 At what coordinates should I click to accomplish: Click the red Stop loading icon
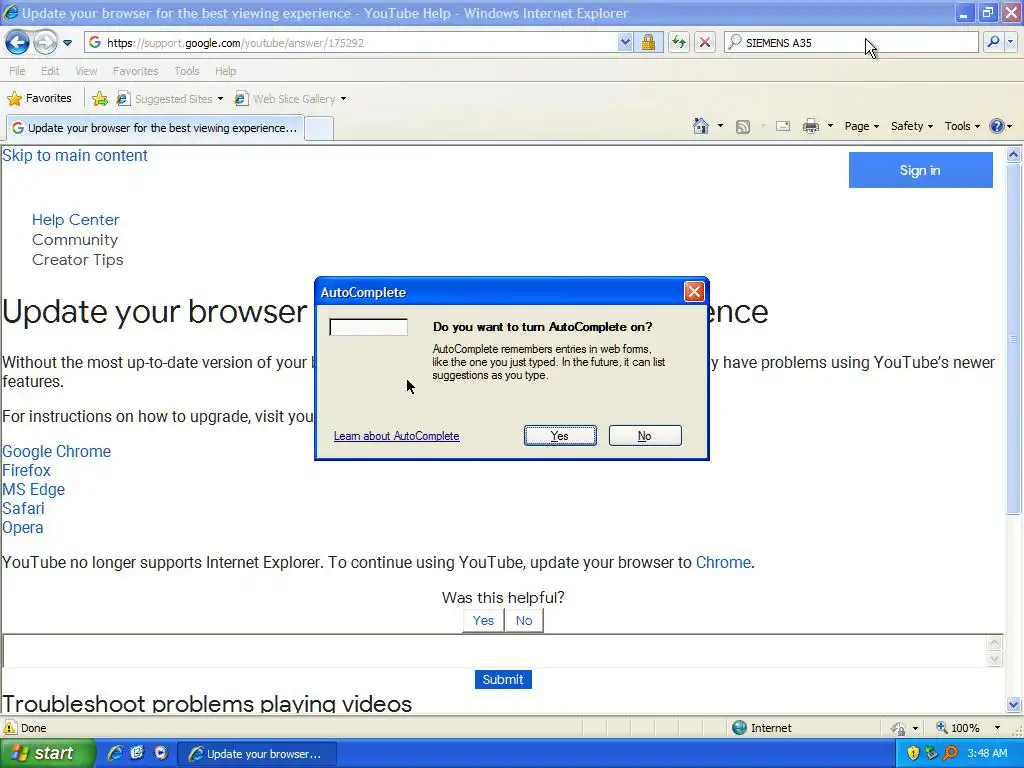pos(705,42)
